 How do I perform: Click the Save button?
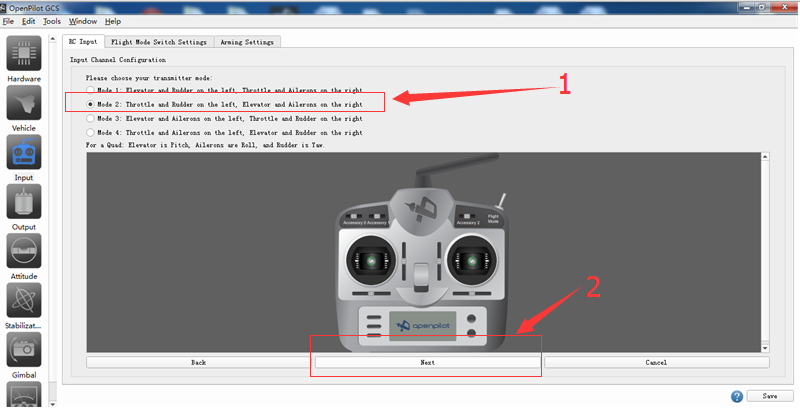click(x=770, y=396)
